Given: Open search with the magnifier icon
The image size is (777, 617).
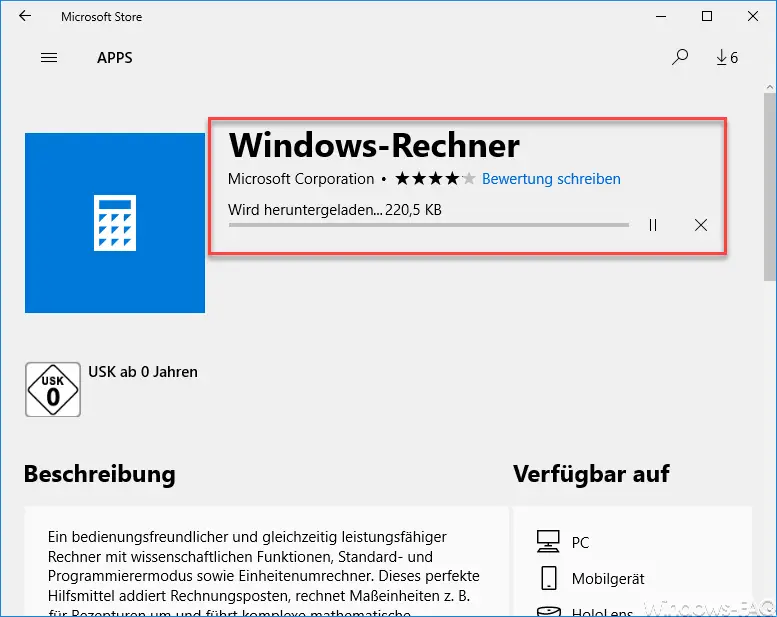Looking at the screenshot, I should (x=680, y=57).
